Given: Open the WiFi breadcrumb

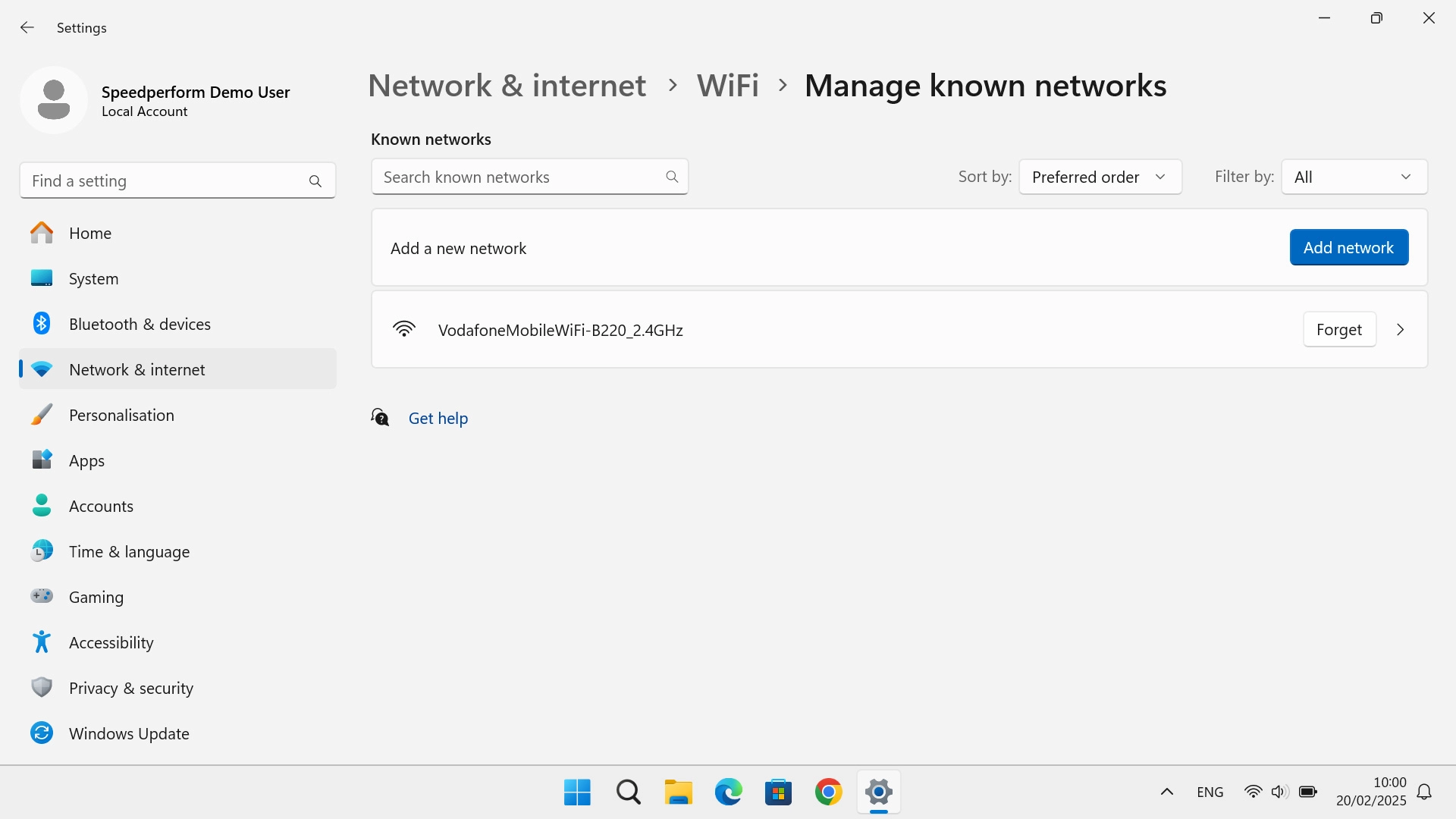Looking at the screenshot, I should 727,85.
